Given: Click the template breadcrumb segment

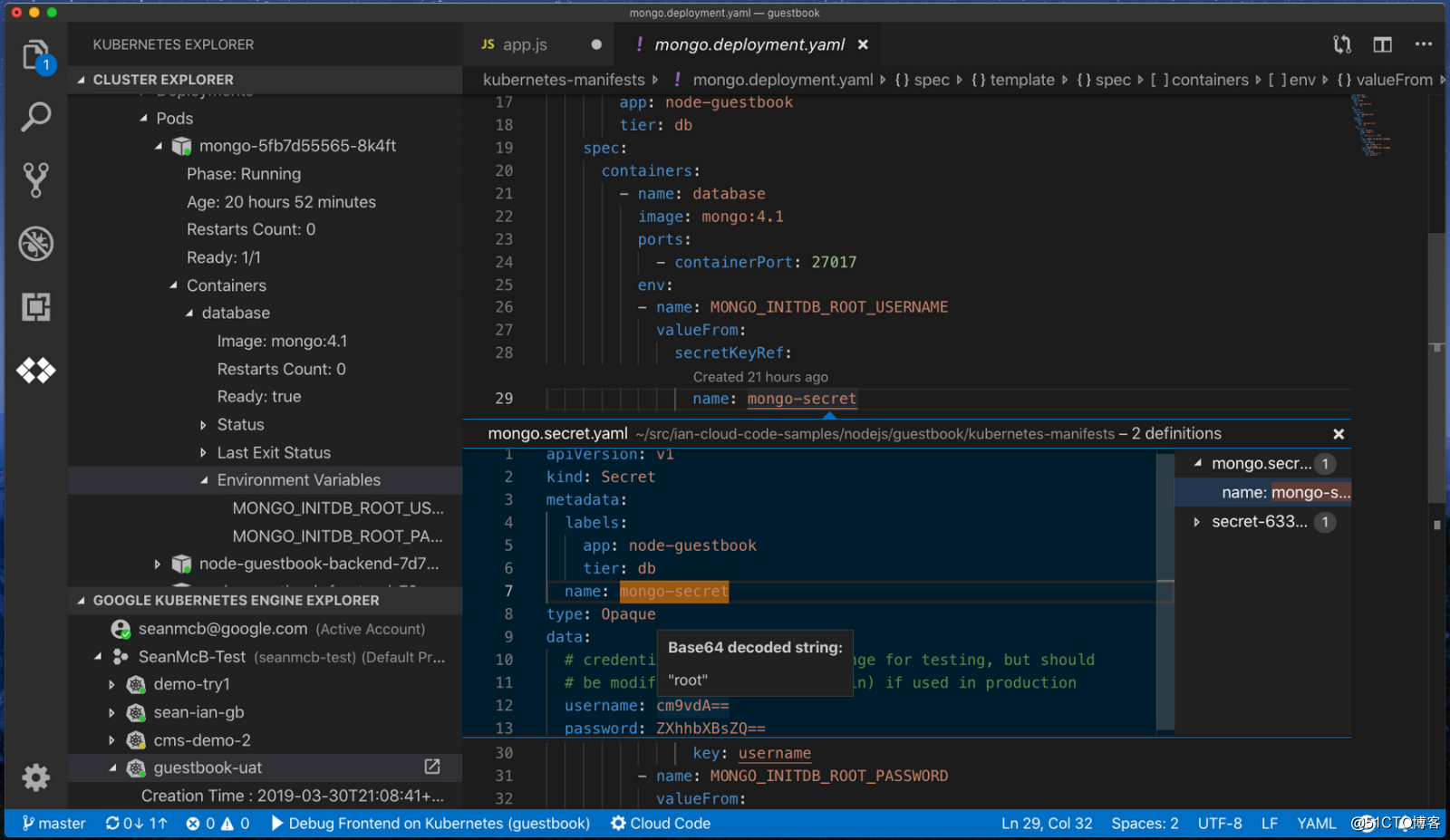Looking at the screenshot, I should click(x=1012, y=80).
